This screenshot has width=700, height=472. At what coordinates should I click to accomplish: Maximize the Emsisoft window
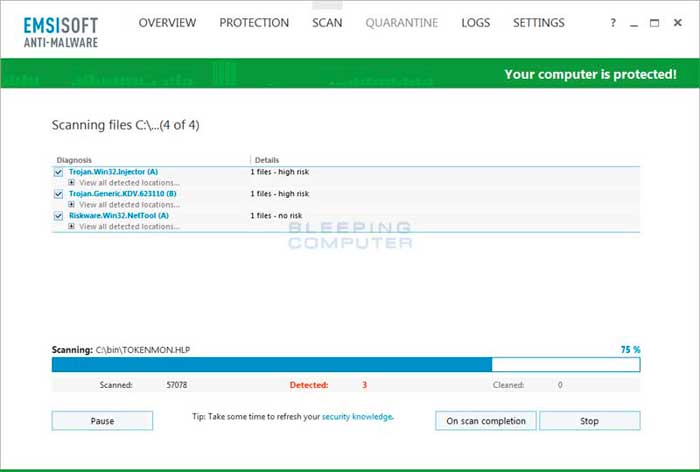[x=654, y=23]
